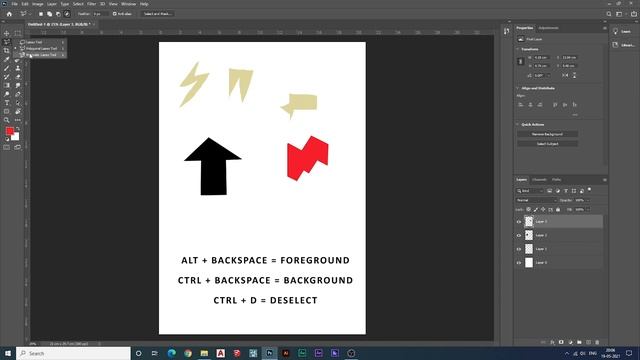Open the rotation angle dropdown

coord(548,76)
